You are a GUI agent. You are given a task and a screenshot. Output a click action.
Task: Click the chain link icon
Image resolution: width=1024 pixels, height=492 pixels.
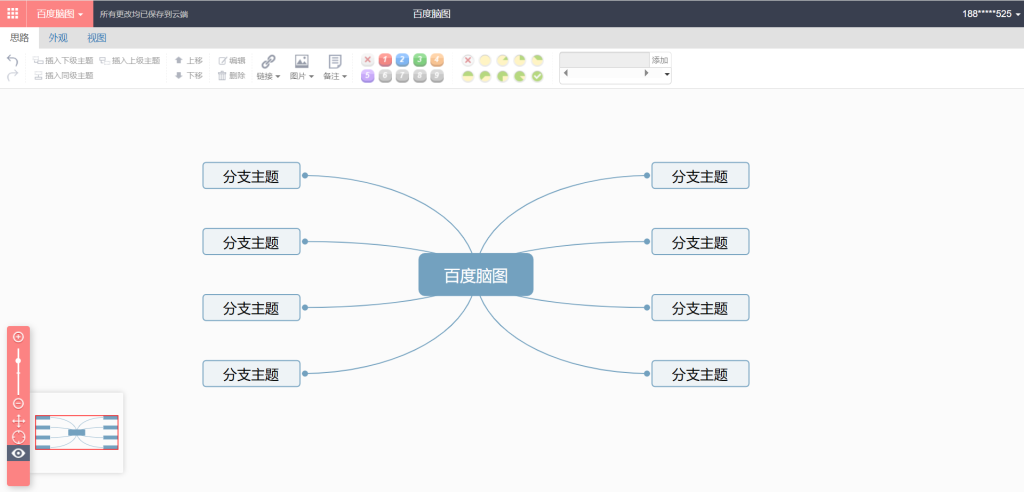268,61
